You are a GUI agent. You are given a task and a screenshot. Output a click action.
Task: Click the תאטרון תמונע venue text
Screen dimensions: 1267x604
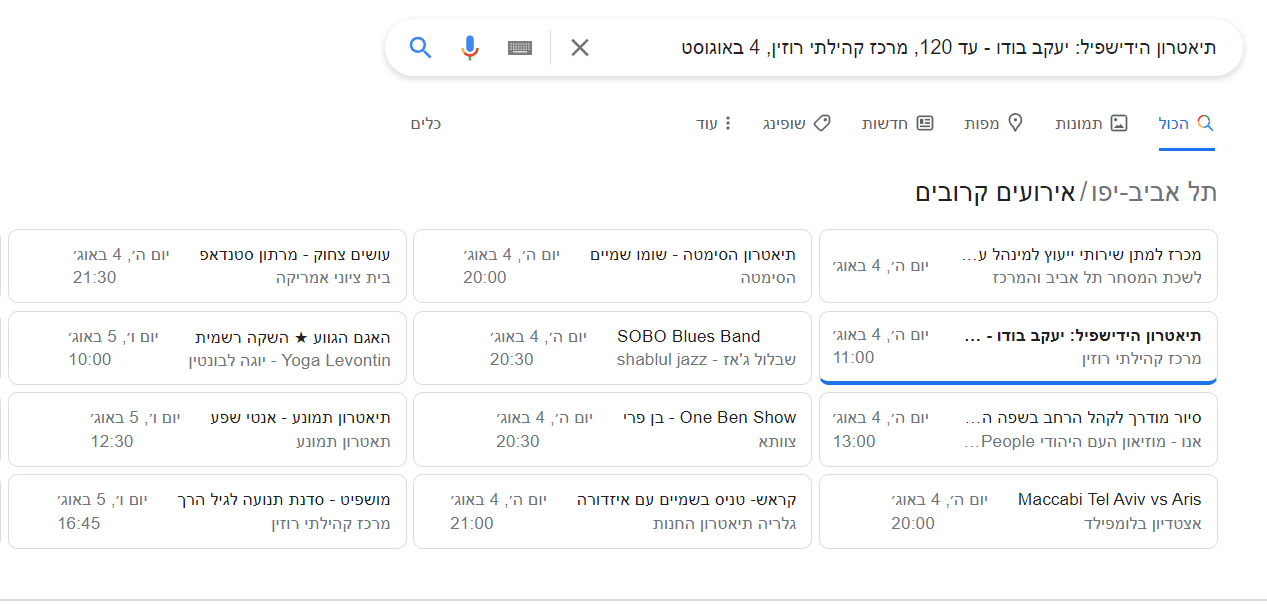343,441
